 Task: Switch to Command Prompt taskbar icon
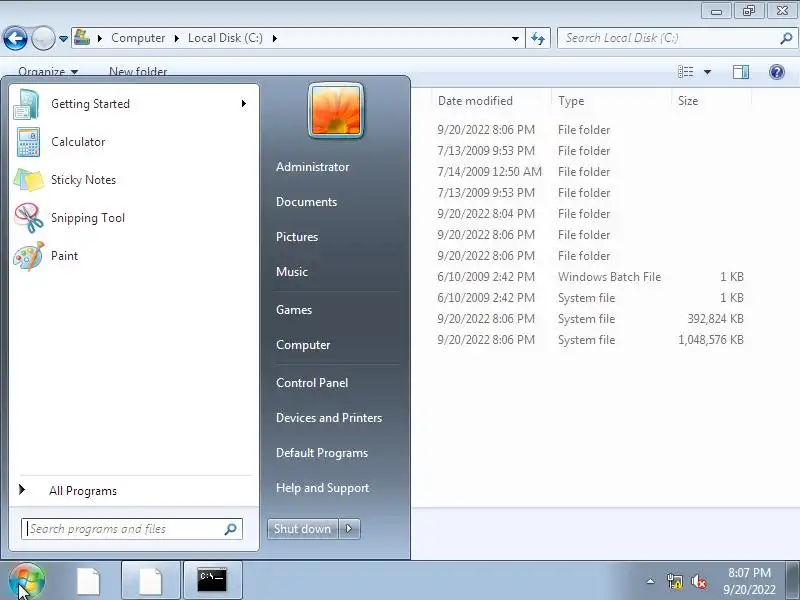[x=212, y=581]
